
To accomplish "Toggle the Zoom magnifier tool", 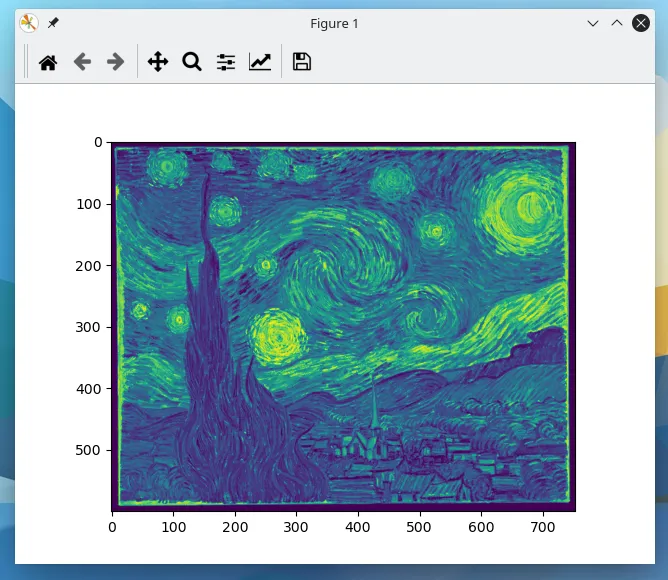I will (x=192, y=62).
